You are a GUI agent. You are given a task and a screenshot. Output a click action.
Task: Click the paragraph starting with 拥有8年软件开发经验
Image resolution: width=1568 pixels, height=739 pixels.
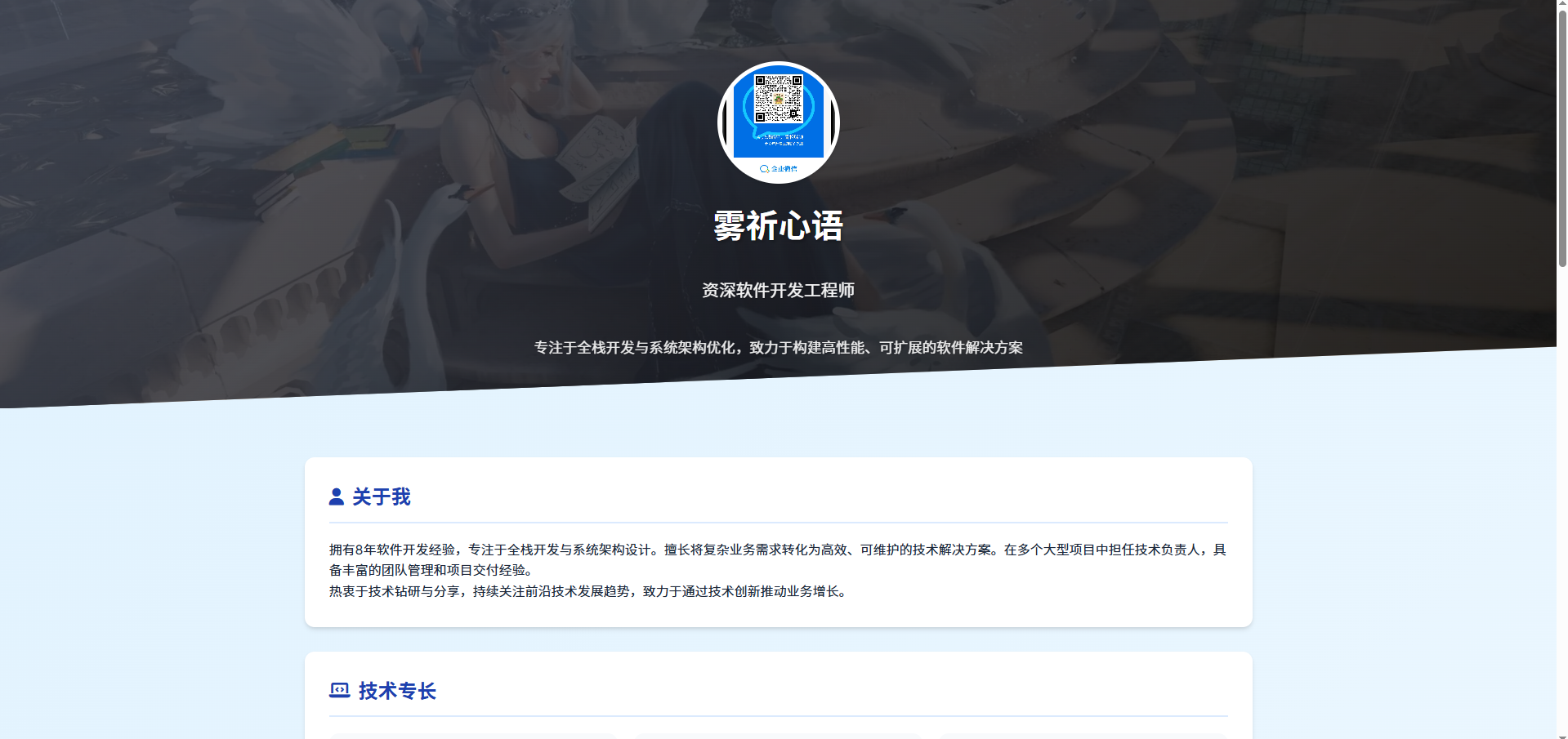click(778, 559)
